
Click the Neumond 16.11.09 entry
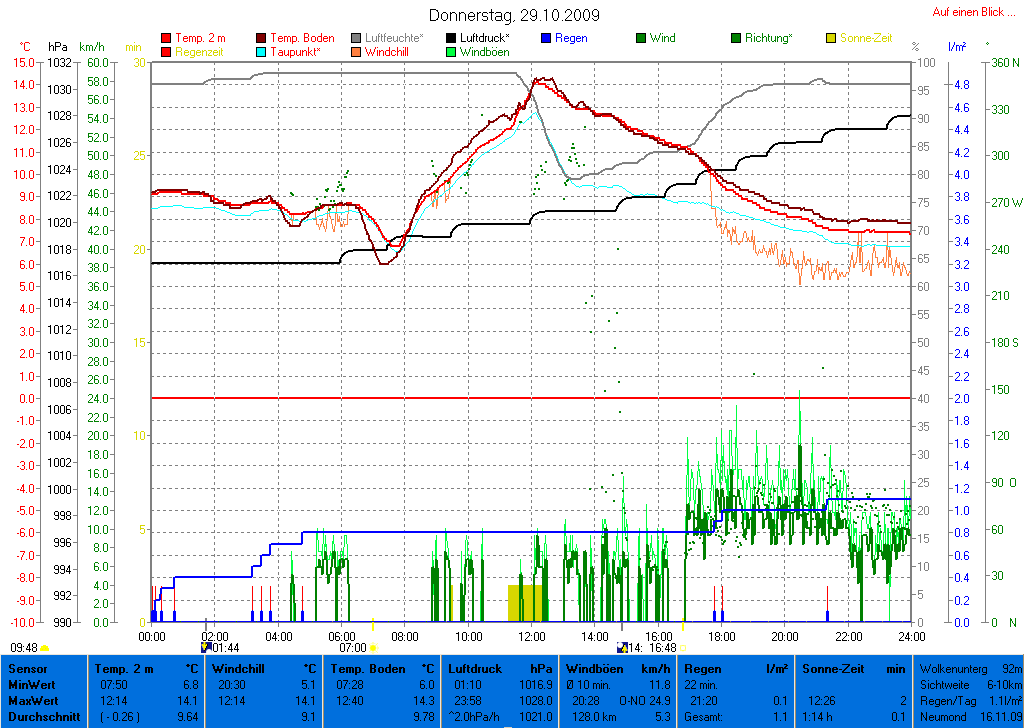968,717
